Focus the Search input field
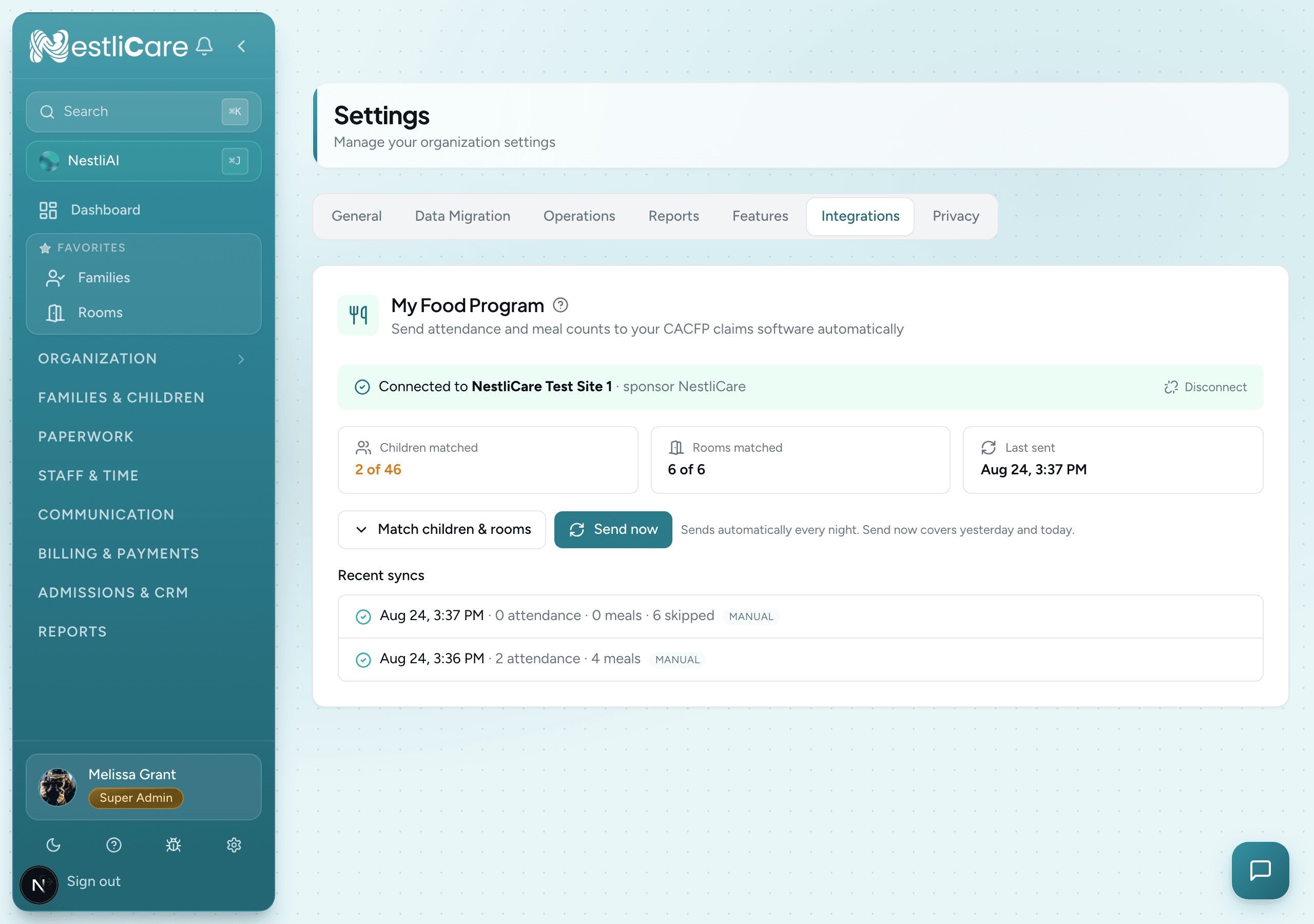 tap(144, 111)
